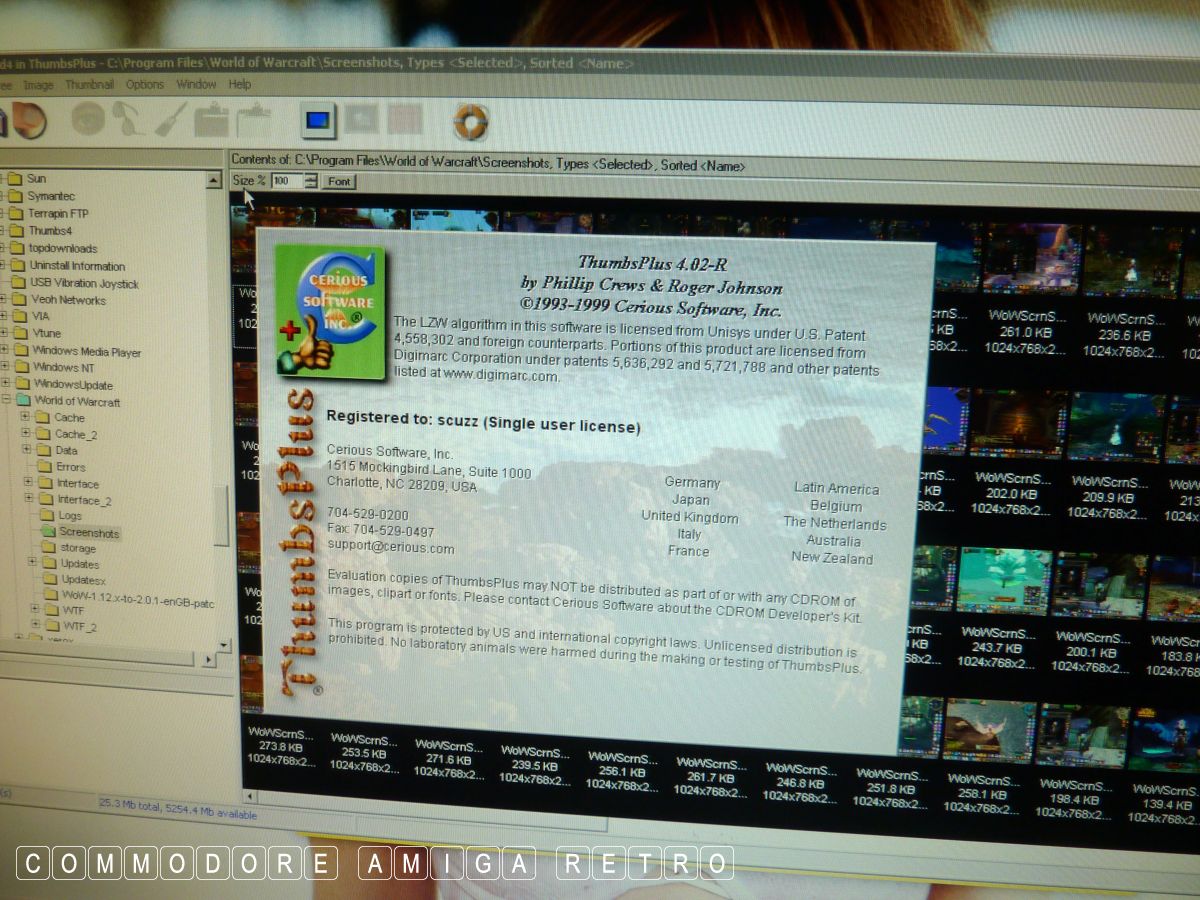Click the Size % spinner arrows
This screenshot has width=1200, height=900.
click(x=311, y=181)
